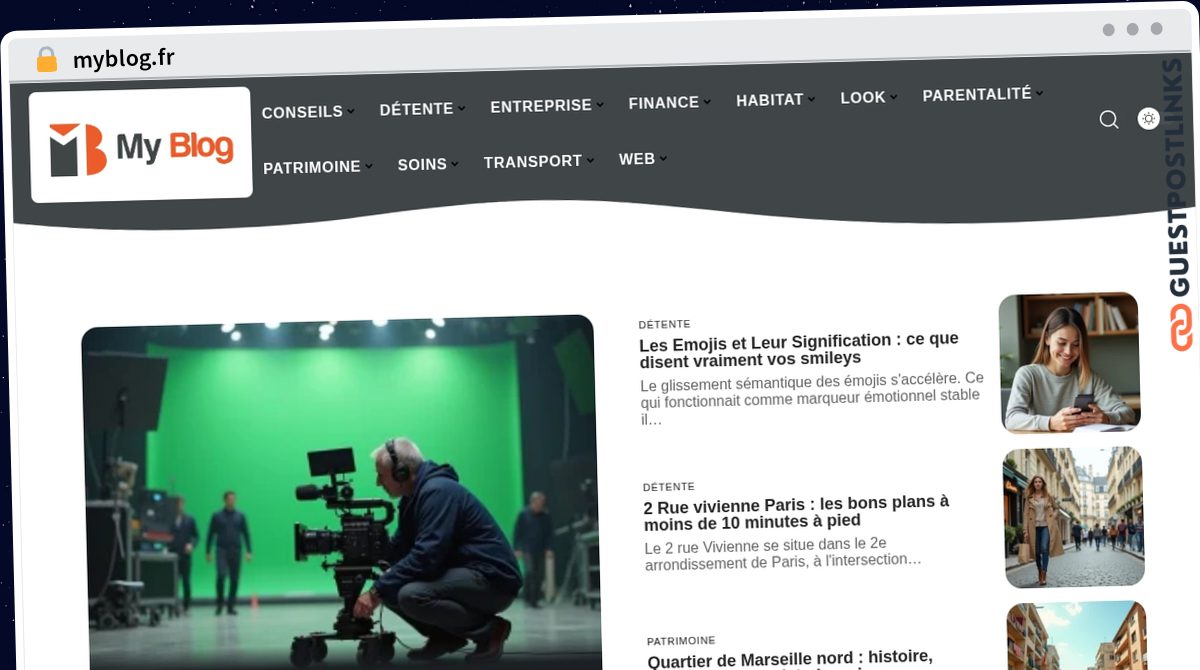
Task: Open the Marseille buildings thumbnail
Action: pyautogui.click(x=1077, y=636)
